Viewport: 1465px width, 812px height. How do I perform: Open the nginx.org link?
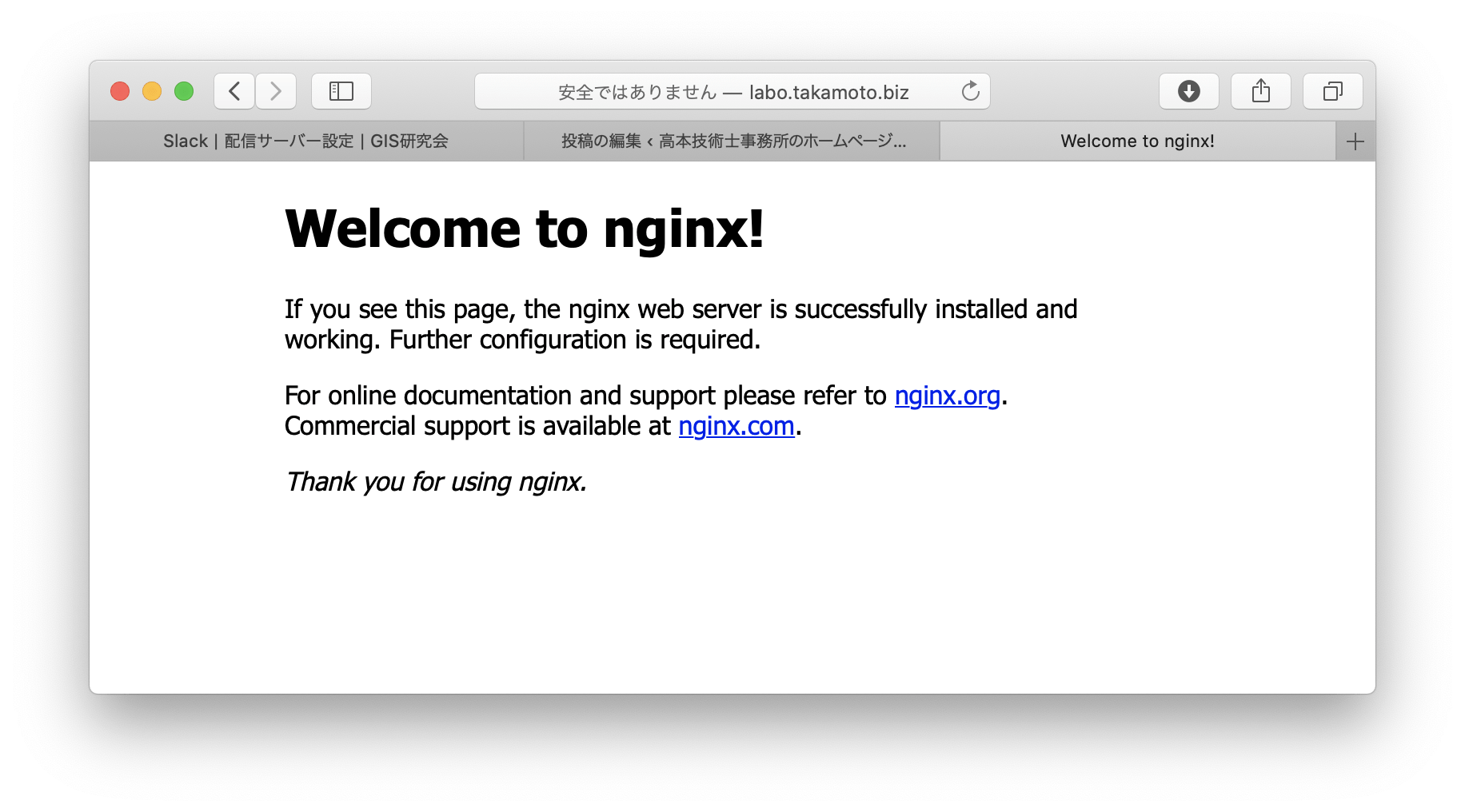pyautogui.click(x=948, y=396)
